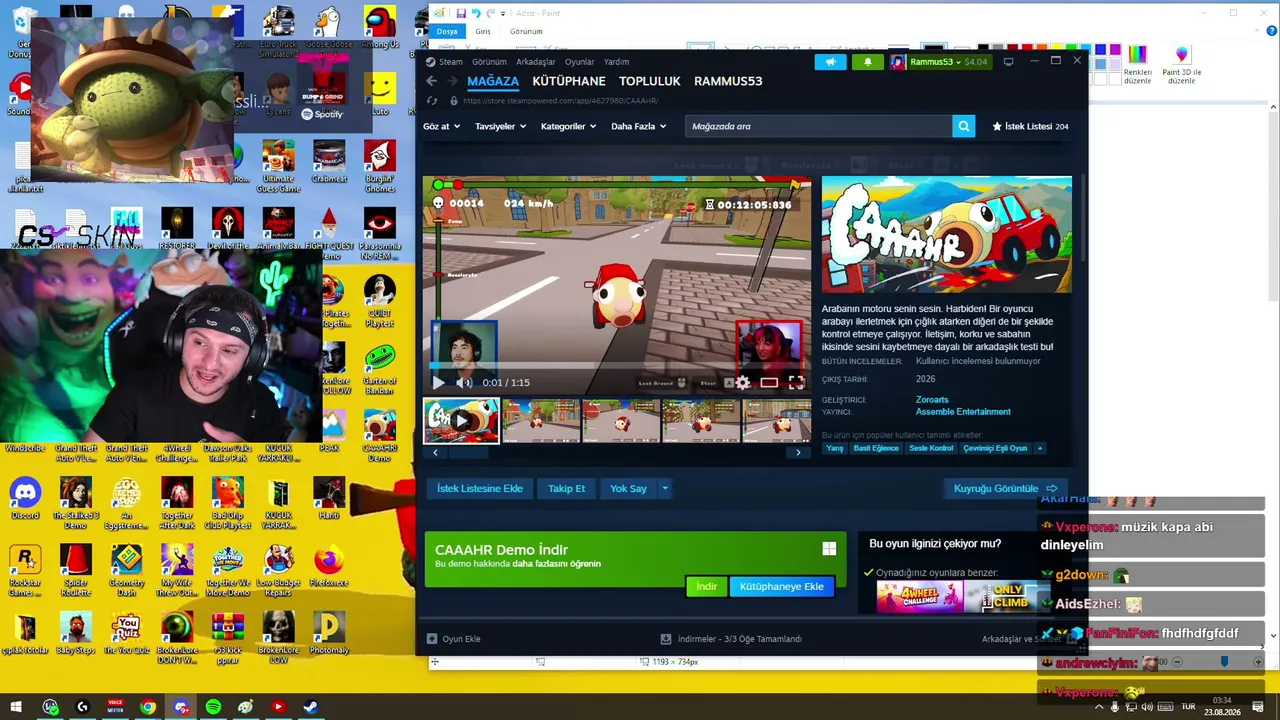The image size is (1280, 720).
Task: Open the 4Wheel Challenge similar game thumbnail
Action: pos(920,597)
